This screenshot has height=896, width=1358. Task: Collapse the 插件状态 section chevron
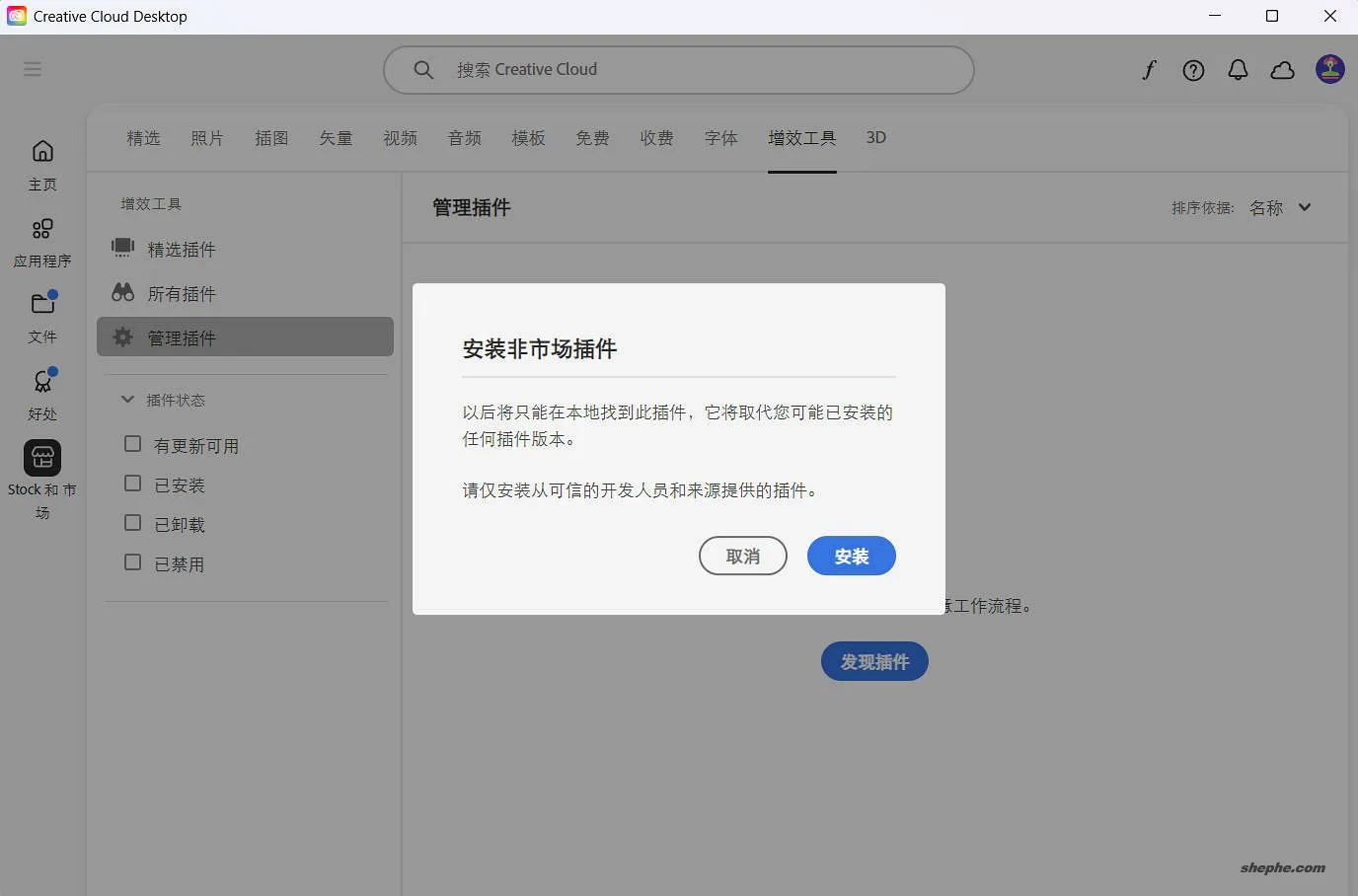(x=127, y=400)
